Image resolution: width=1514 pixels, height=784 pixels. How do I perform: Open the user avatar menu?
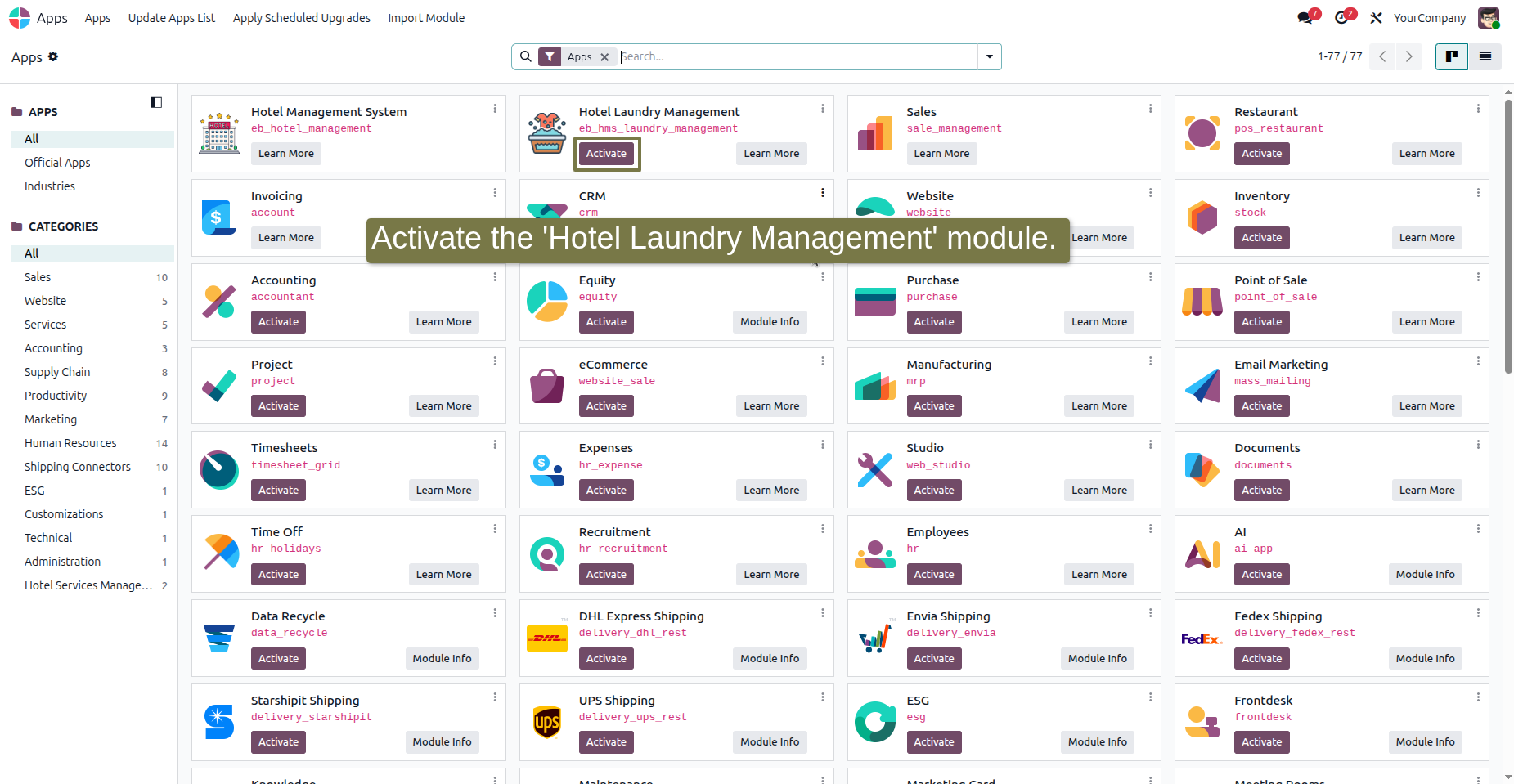coord(1489,17)
